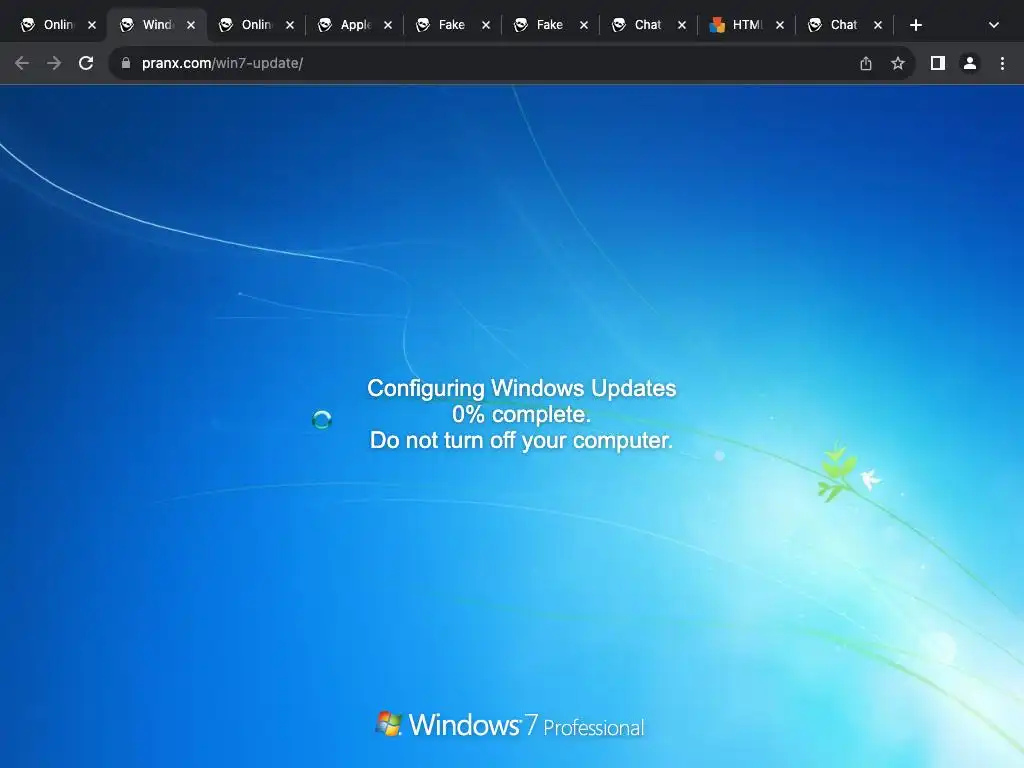
Task: Click the '0% complete.' text
Action: point(521,414)
